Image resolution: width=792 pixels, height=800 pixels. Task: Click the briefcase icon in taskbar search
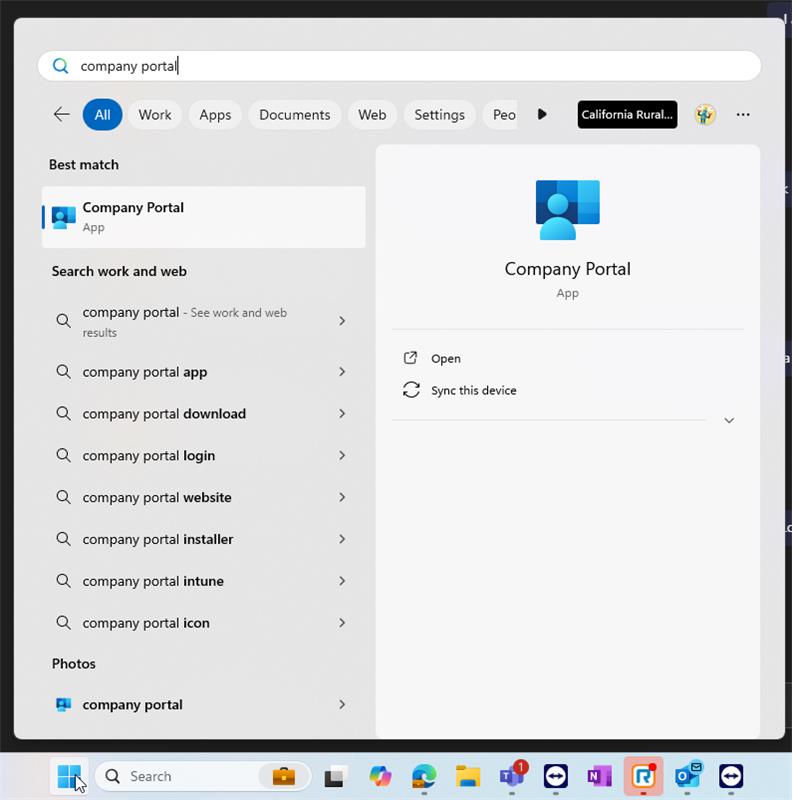[x=284, y=776]
